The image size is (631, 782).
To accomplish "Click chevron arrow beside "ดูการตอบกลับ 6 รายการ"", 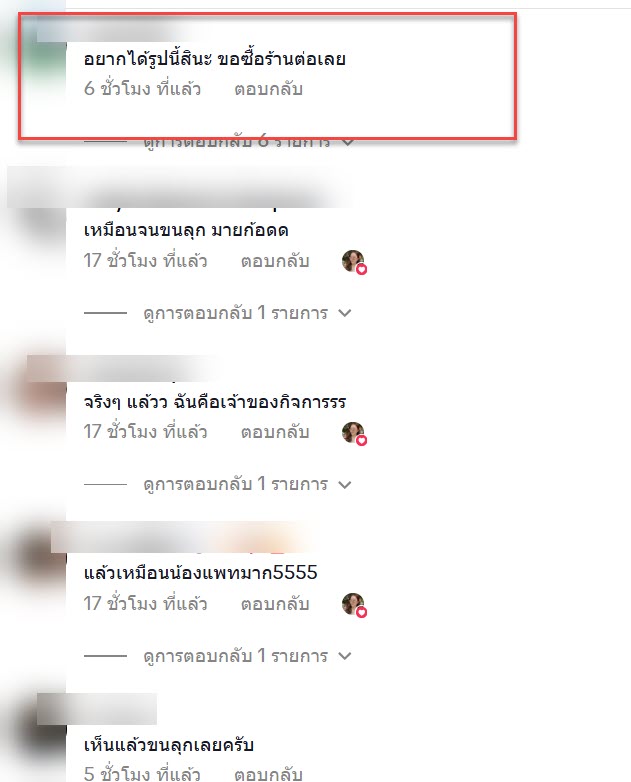I will 348,142.
